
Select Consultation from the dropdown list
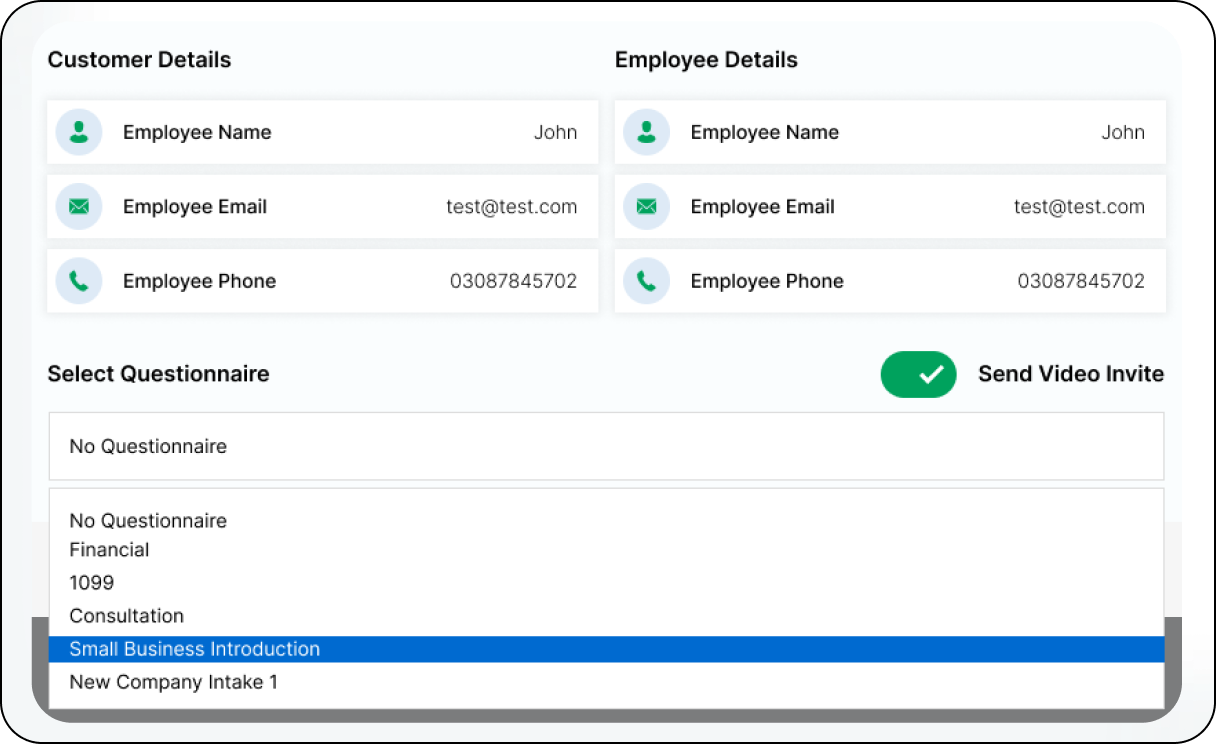point(127,616)
